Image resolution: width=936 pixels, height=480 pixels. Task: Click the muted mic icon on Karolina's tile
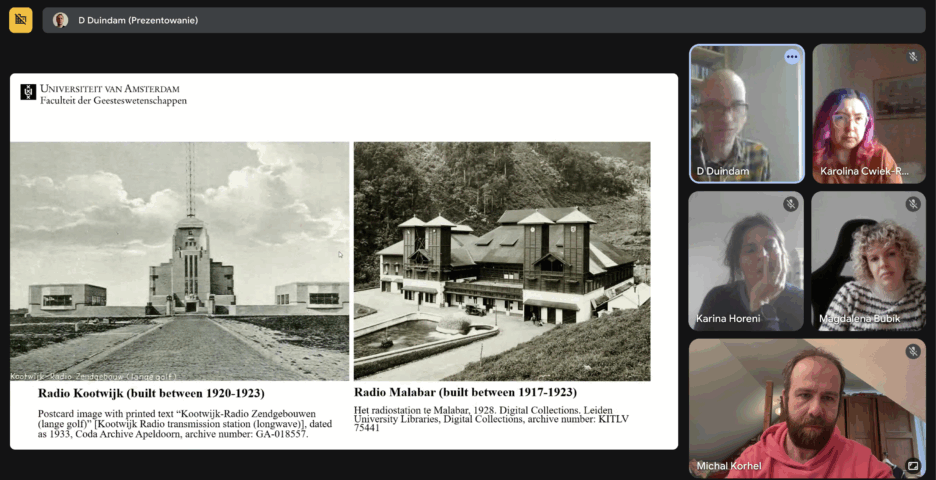[x=913, y=57]
